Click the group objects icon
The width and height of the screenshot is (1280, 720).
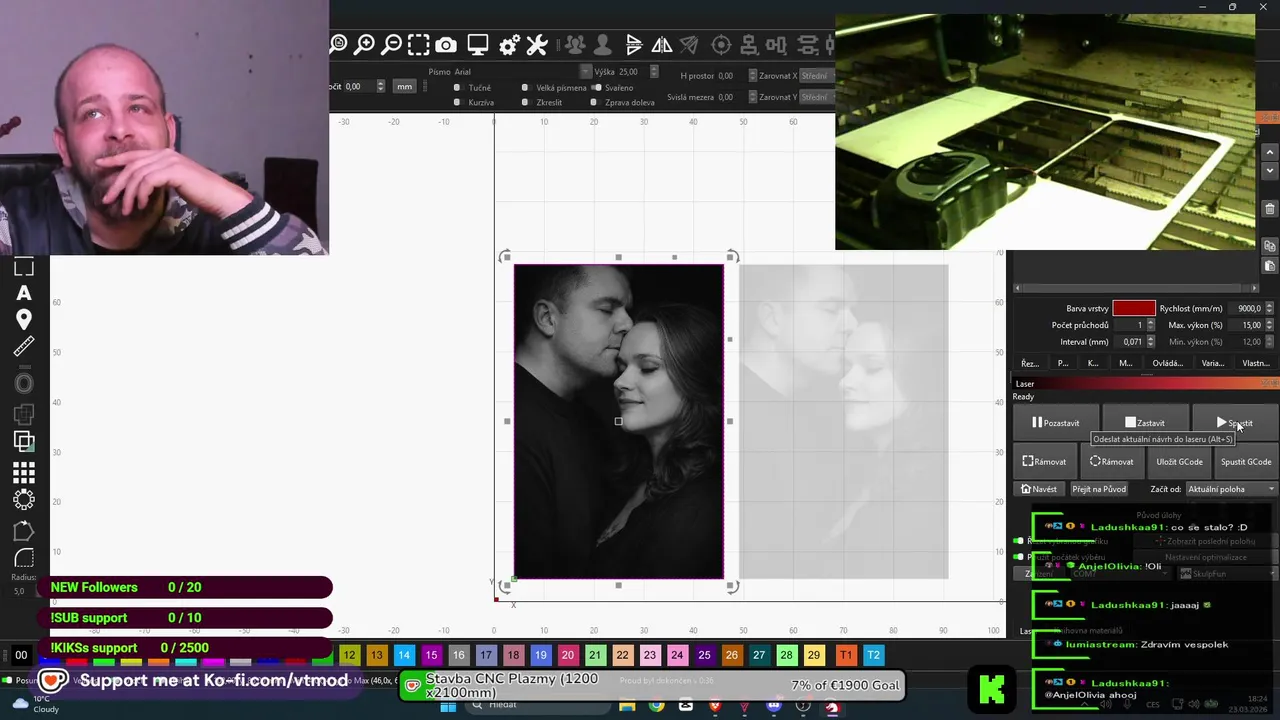pyautogui.click(x=575, y=44)
